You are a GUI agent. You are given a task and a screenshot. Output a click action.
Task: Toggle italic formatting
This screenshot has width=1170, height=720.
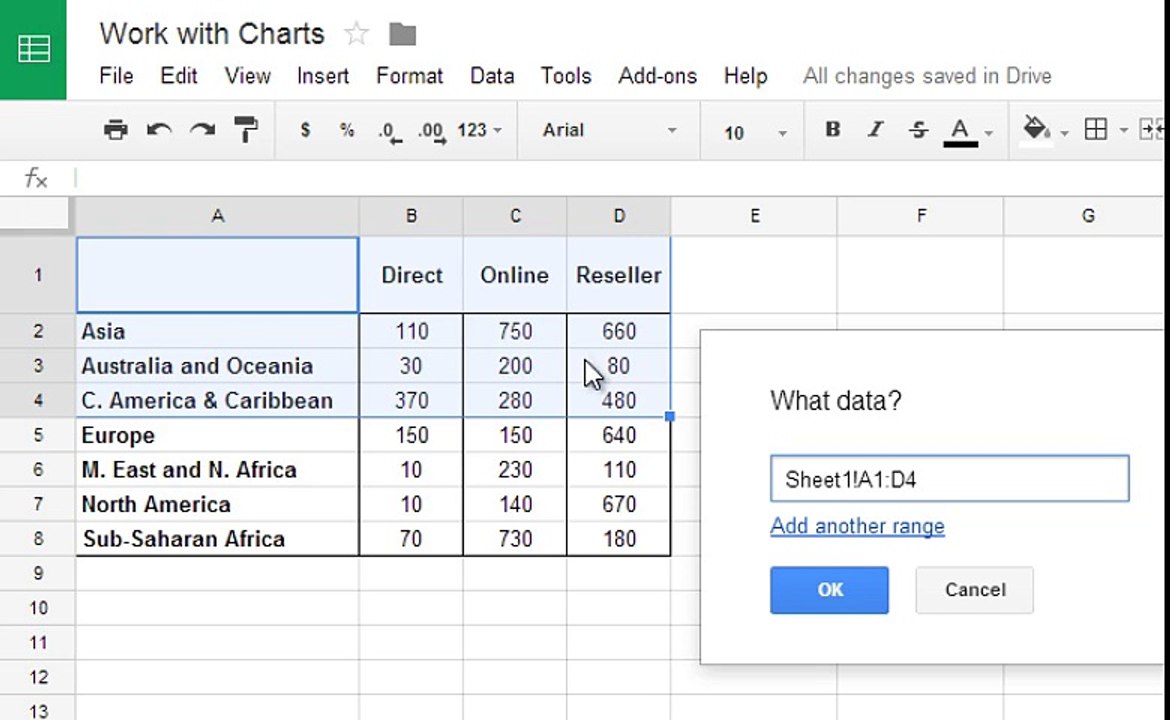[875, 130]
